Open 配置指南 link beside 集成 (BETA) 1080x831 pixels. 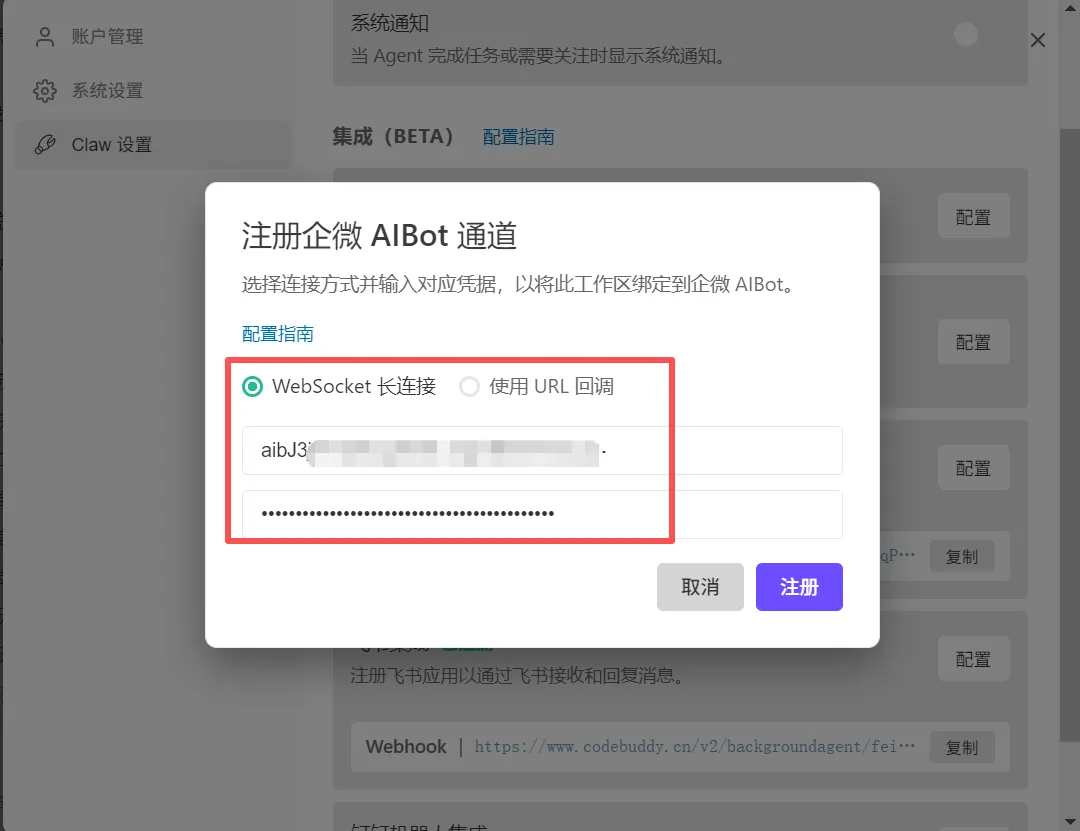pyautogui.click(x=519, y=137)
